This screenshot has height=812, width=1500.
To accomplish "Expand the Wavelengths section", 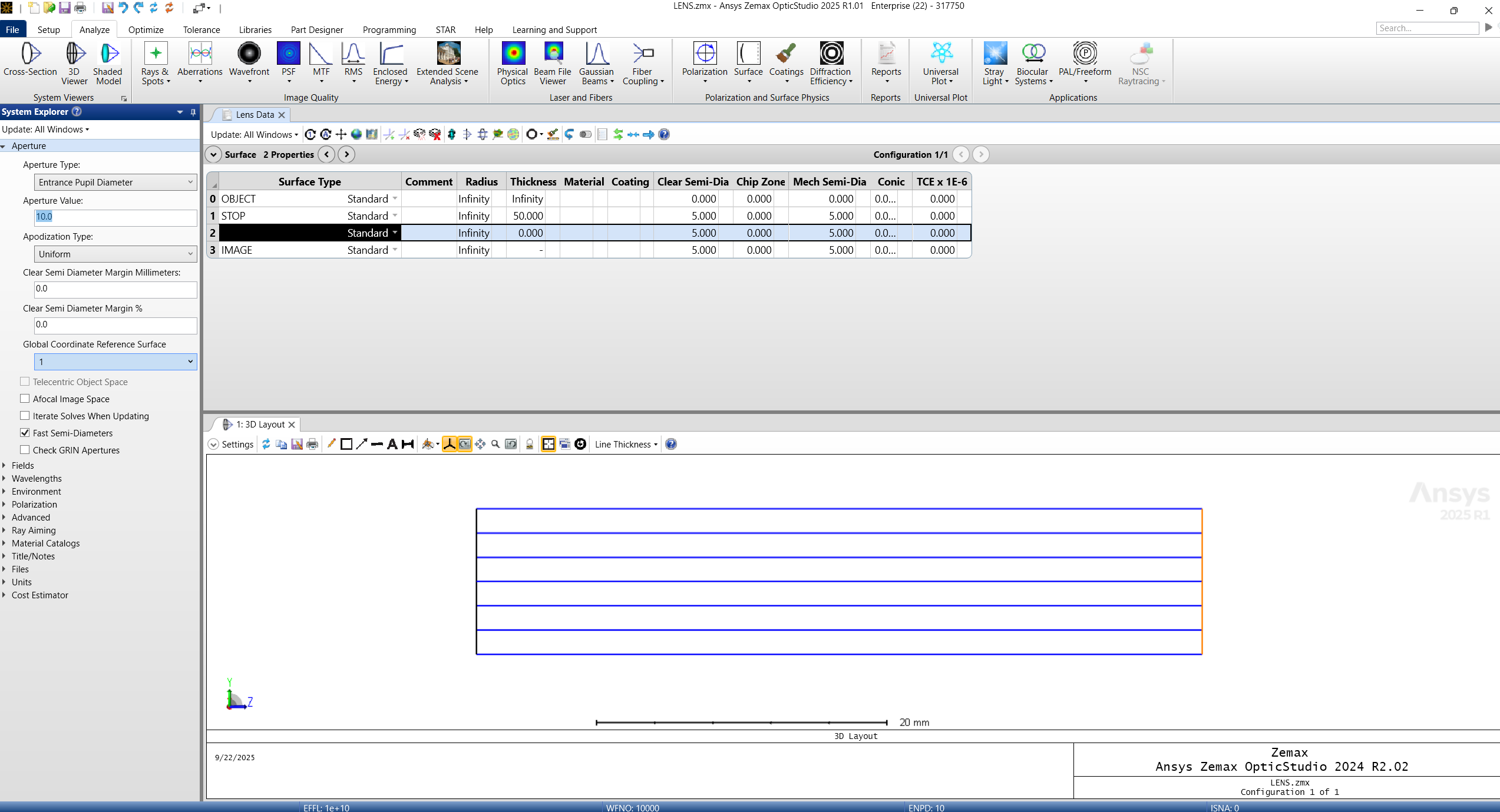I will tap(37, 478).
